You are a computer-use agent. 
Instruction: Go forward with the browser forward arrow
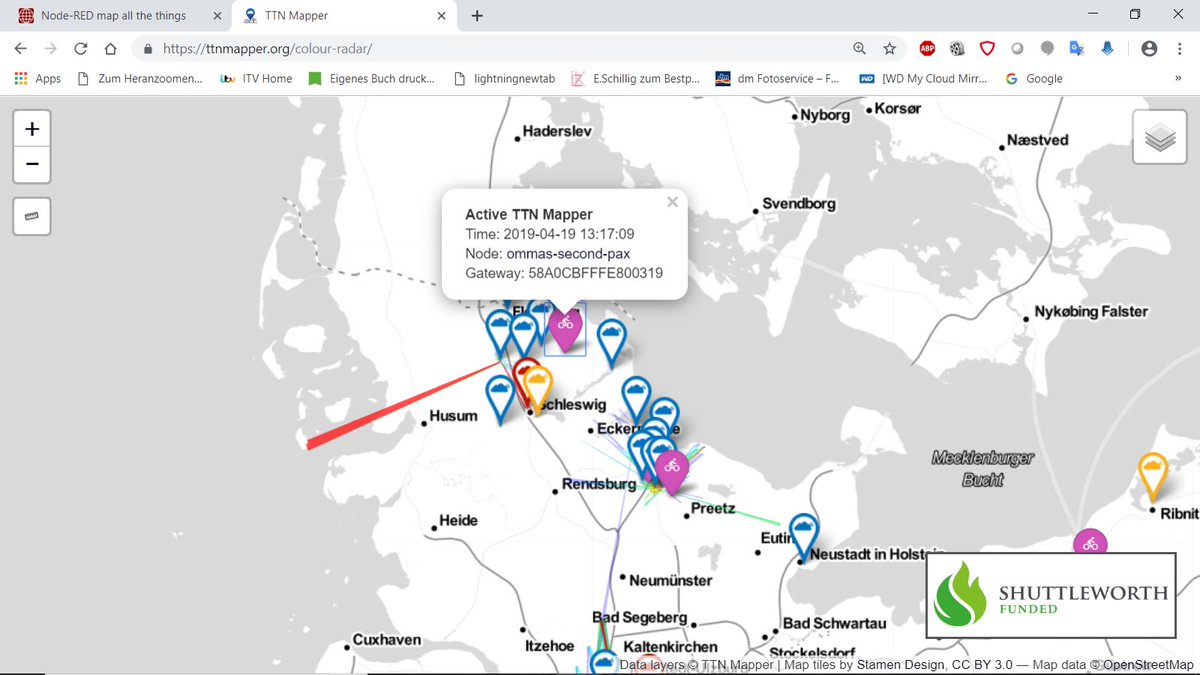pyautogui.click(x=51, y=48)
